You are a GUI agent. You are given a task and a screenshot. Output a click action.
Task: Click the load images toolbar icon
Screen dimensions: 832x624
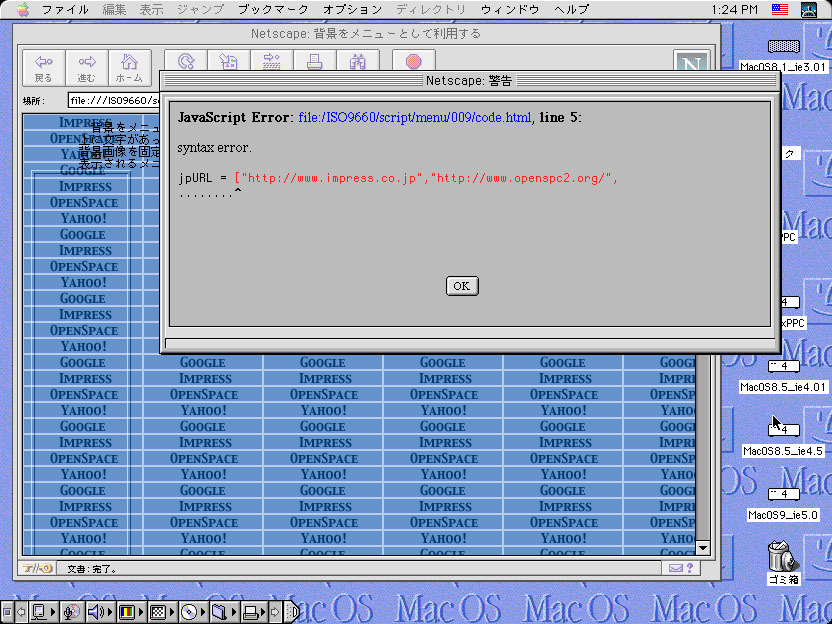(x=229, y=61)
